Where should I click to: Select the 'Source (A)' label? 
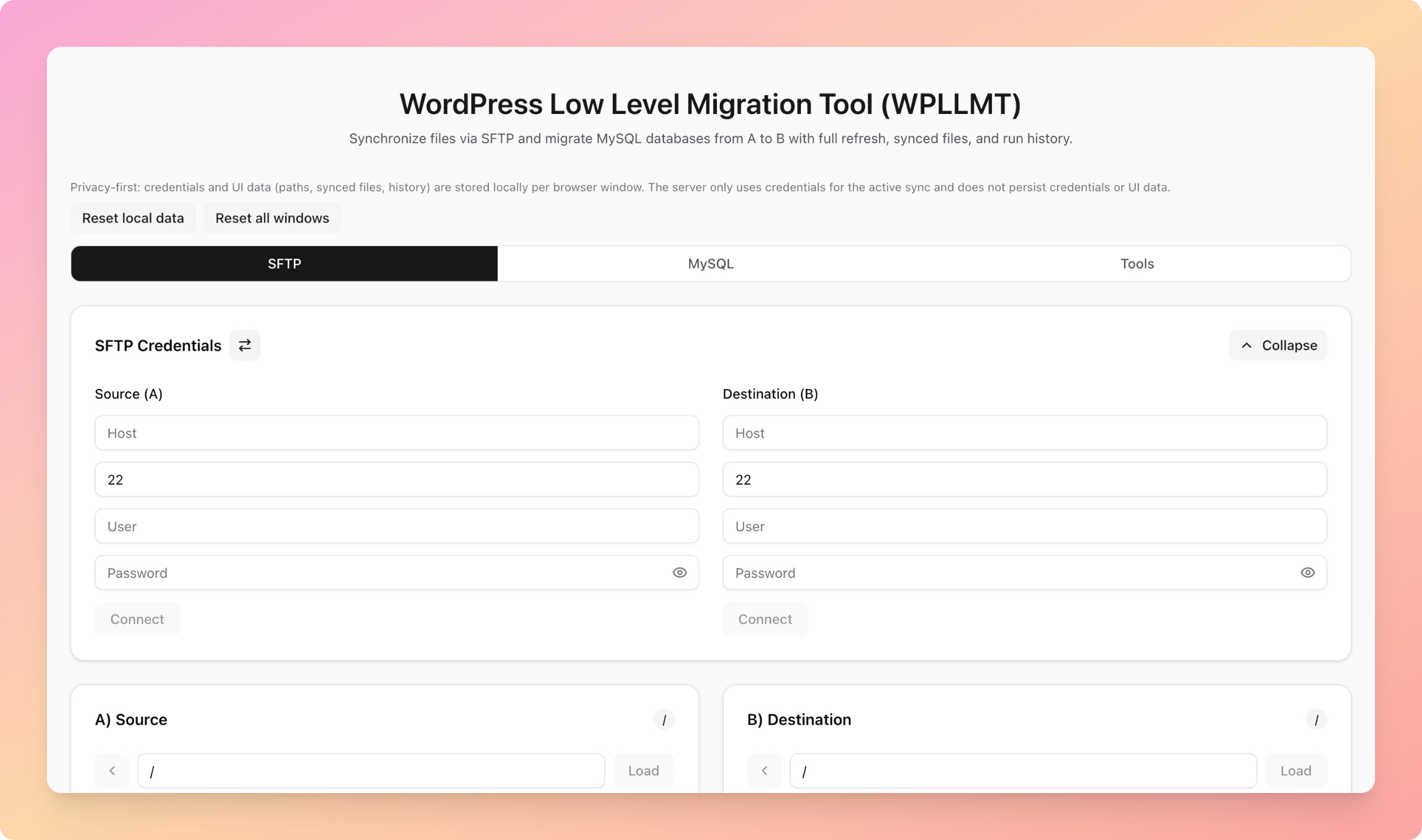click(x=129, y=394)
